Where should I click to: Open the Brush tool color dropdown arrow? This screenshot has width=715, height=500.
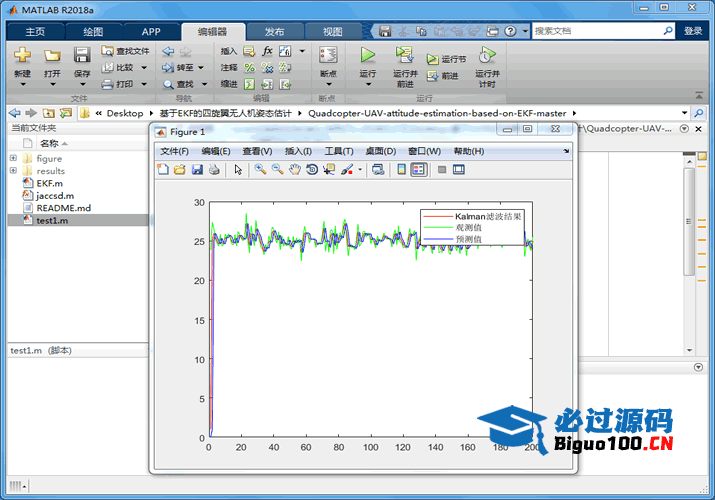[360, 170]
